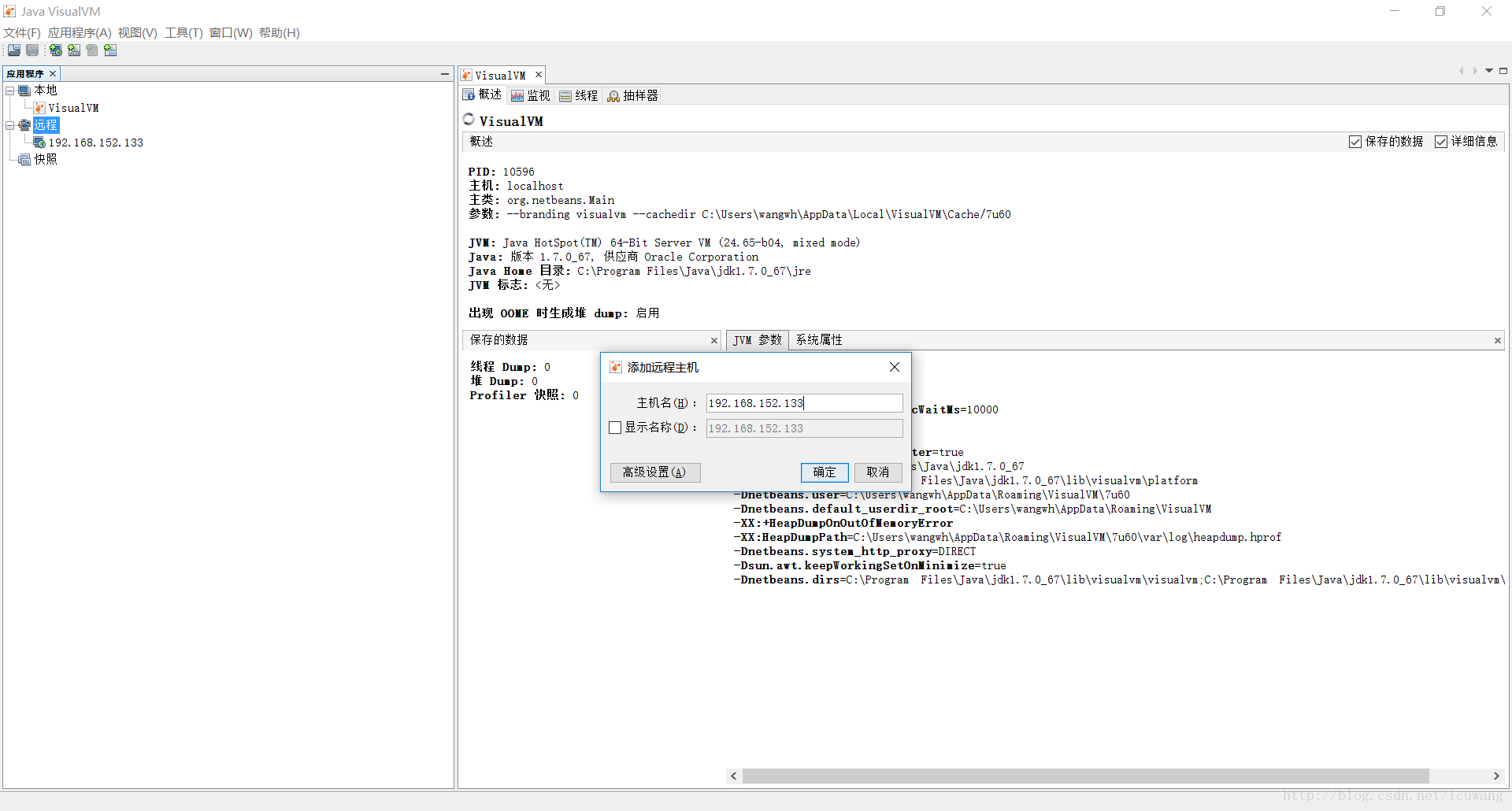
Task: Click 确定 to confirm remote host
Action: pyautogui.click(x=825, y=472)
